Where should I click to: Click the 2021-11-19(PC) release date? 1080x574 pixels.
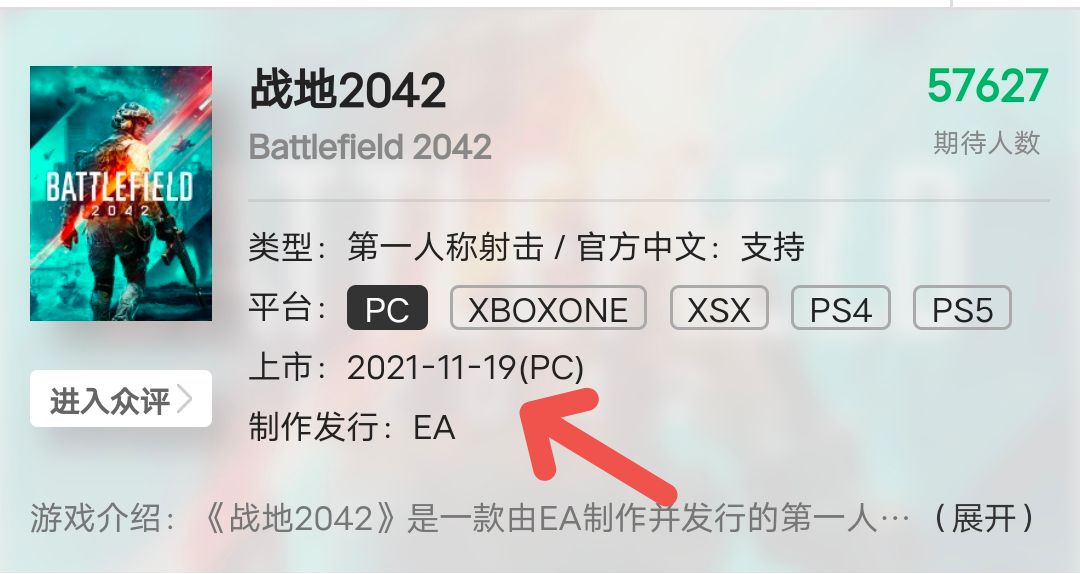[466, 368]
